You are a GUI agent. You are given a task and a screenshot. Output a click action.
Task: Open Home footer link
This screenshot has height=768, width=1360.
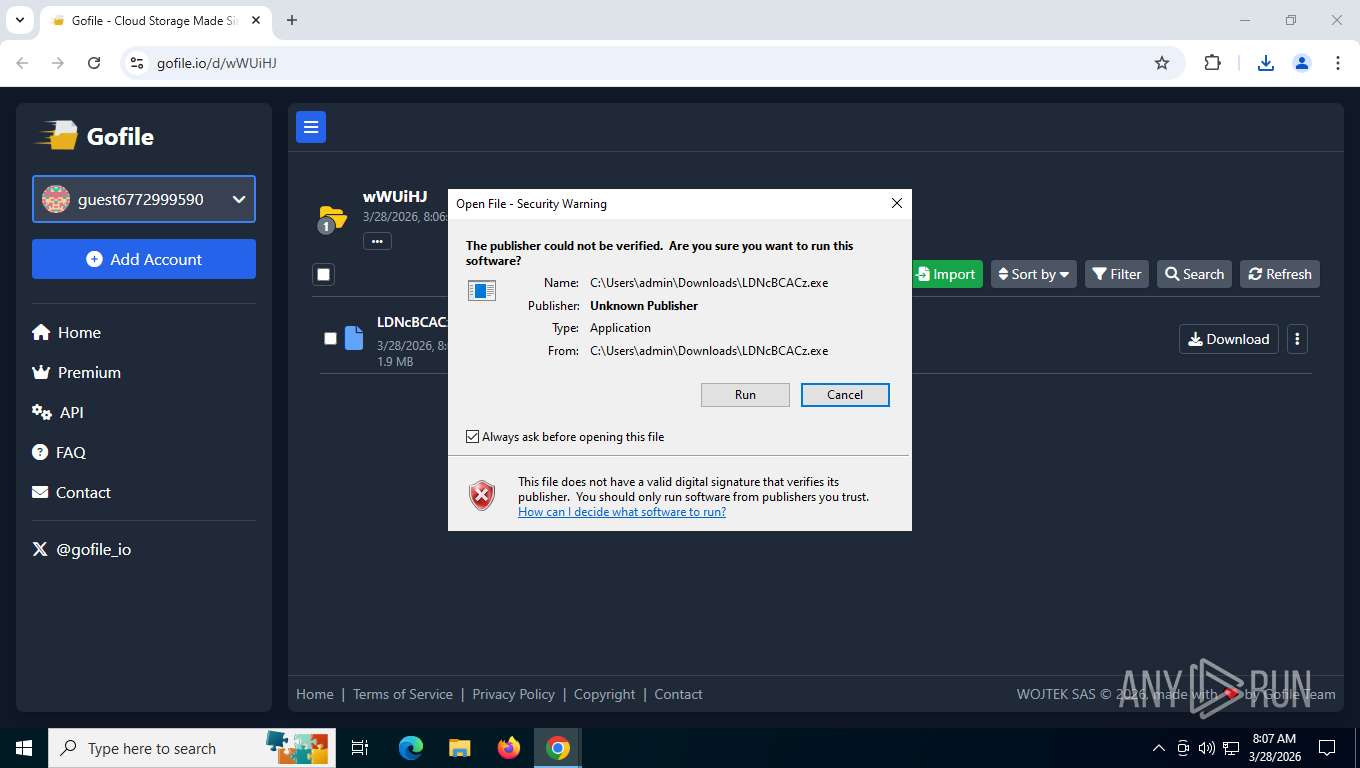(x=315, y=694)
